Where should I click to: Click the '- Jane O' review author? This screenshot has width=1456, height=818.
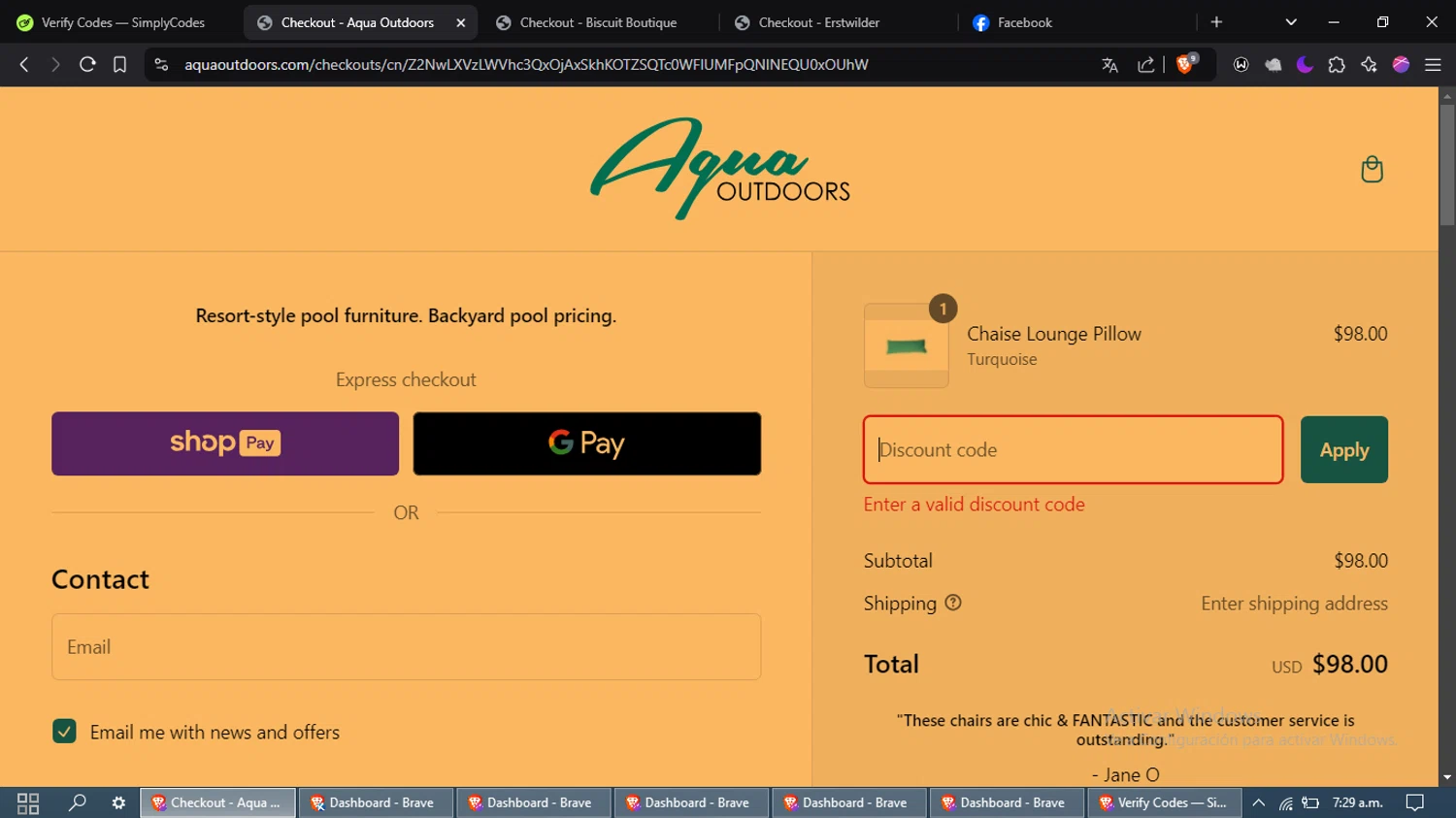pos(1125,774)
